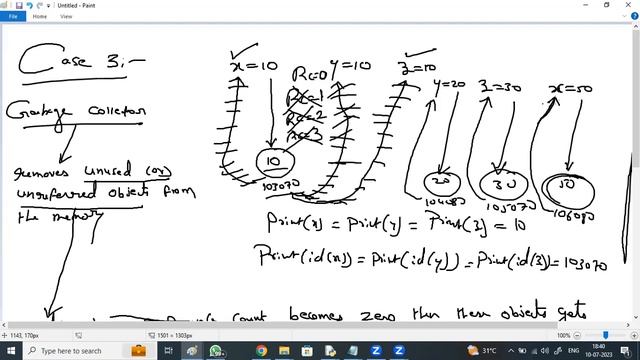The height and width of the screenshot is (360, 640).
Task: Click the Save icon in quick access toolbar
Action: pyautogui.click(x=19, y=5)
